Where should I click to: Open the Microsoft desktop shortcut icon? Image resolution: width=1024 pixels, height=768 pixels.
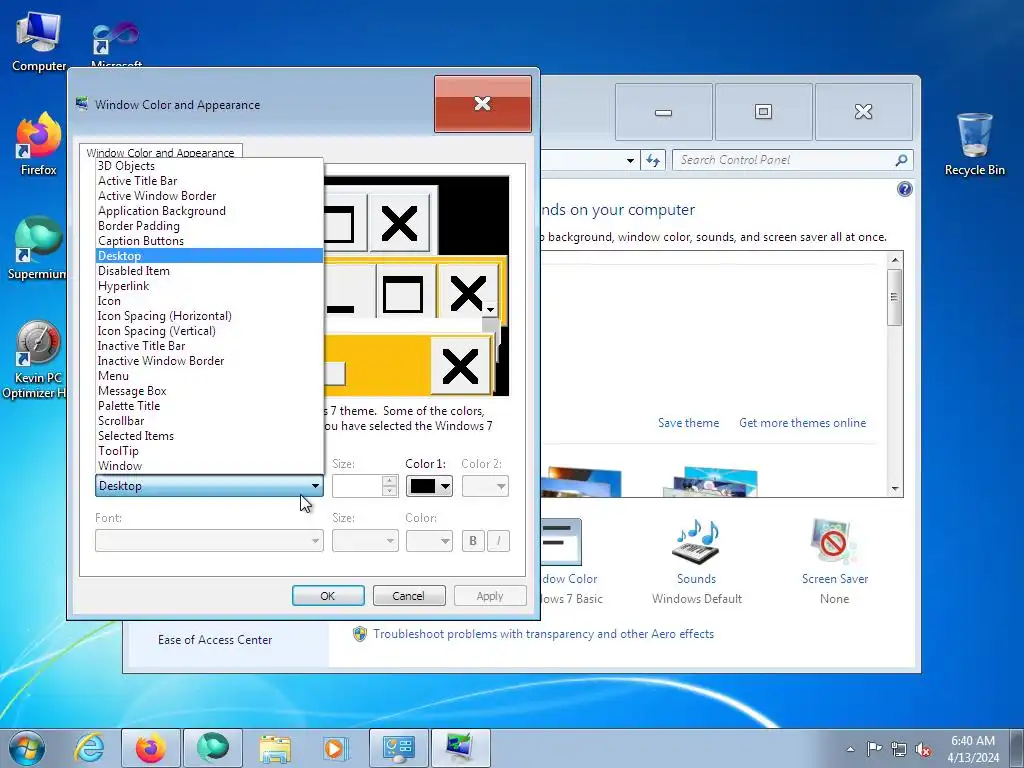116,42
